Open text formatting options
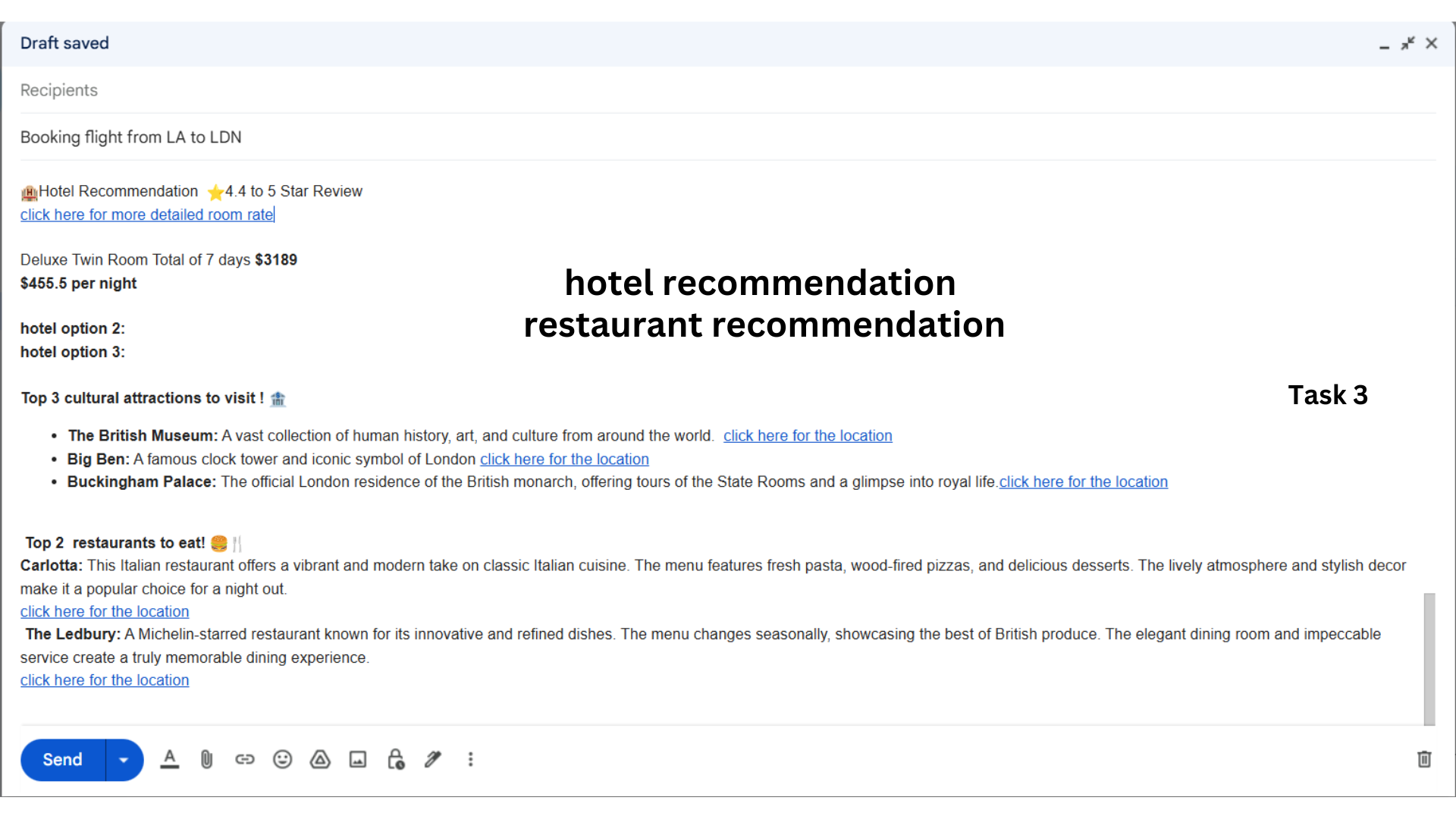 coord(170,759)
